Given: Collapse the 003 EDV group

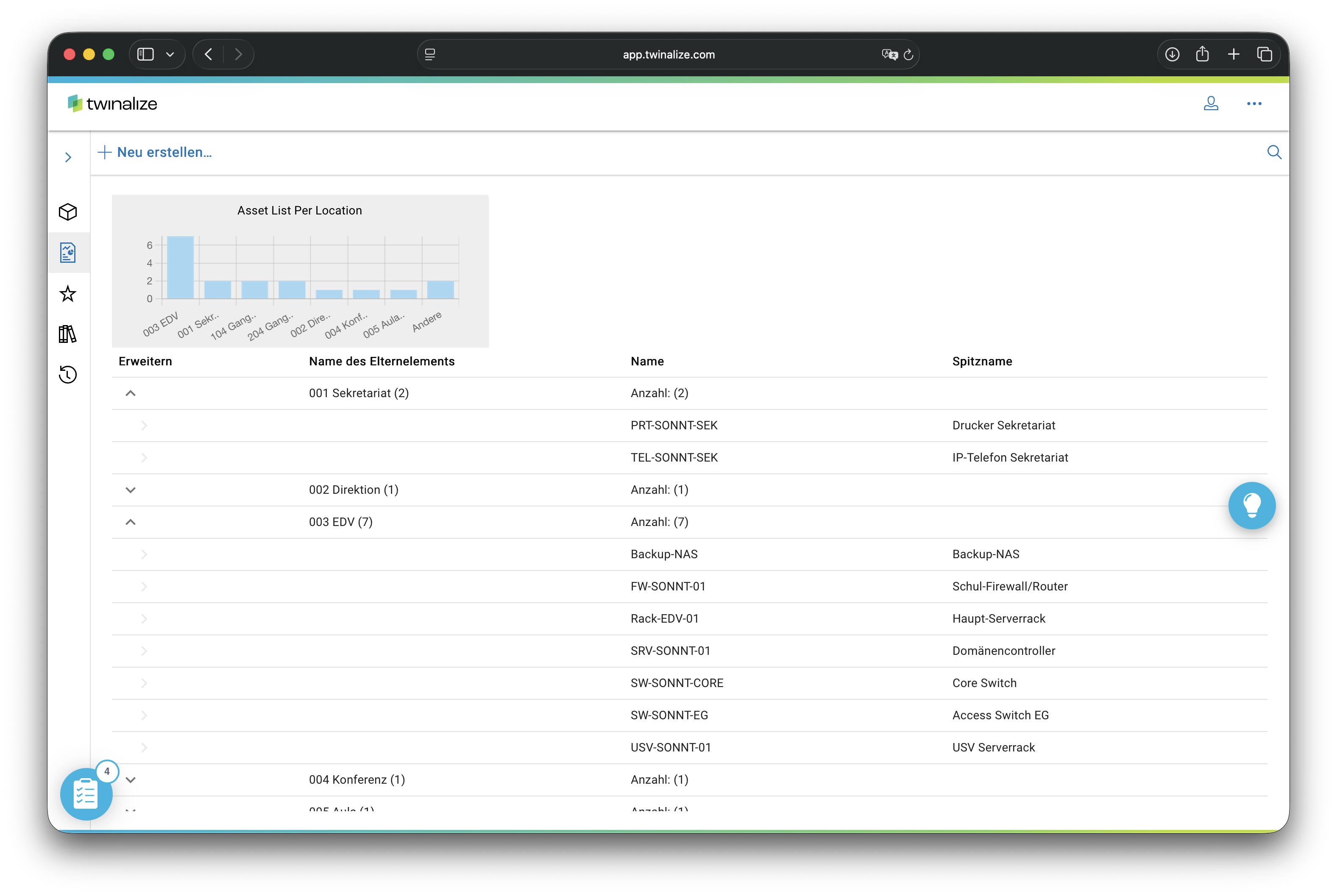Looking at the screenshot, I should pos(130,522).
